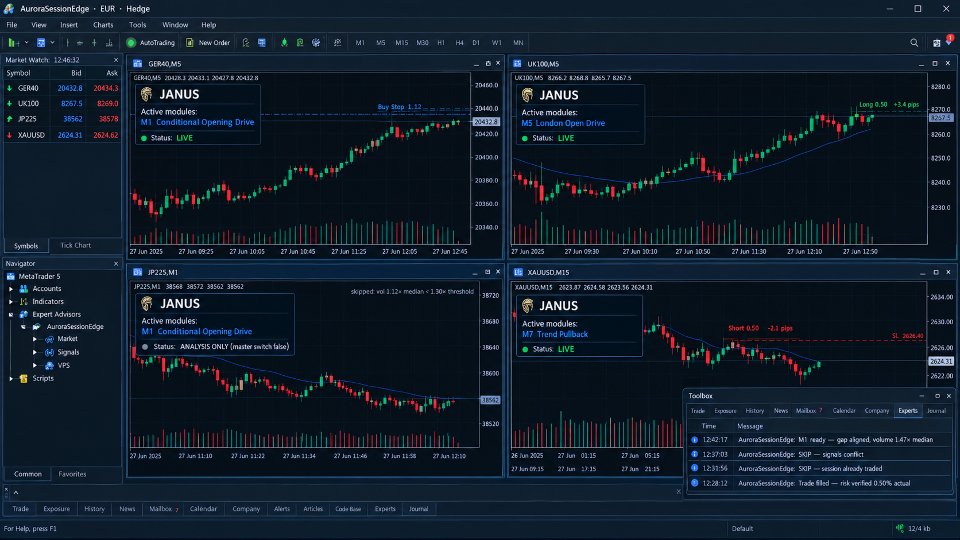
Task: Open the View menu
Action: pyautogui.click(x=39, y=25)
